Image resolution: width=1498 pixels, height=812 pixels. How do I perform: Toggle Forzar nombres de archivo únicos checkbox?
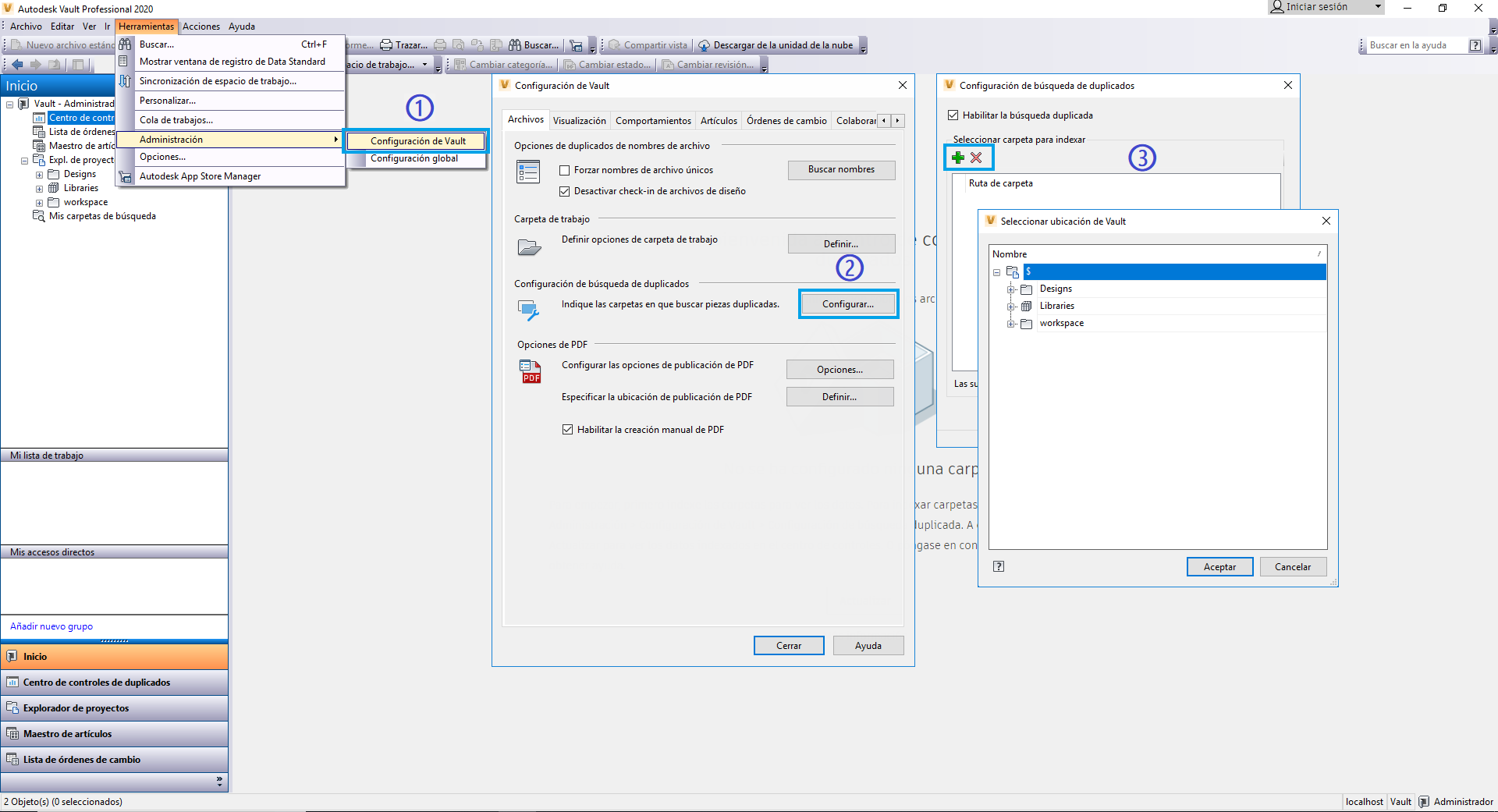click(x=565, y=170)
